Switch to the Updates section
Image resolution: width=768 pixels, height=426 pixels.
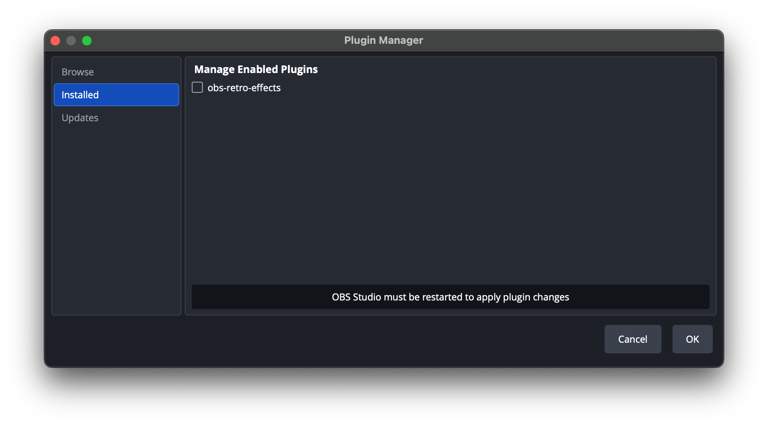click(x=80, y=118)
